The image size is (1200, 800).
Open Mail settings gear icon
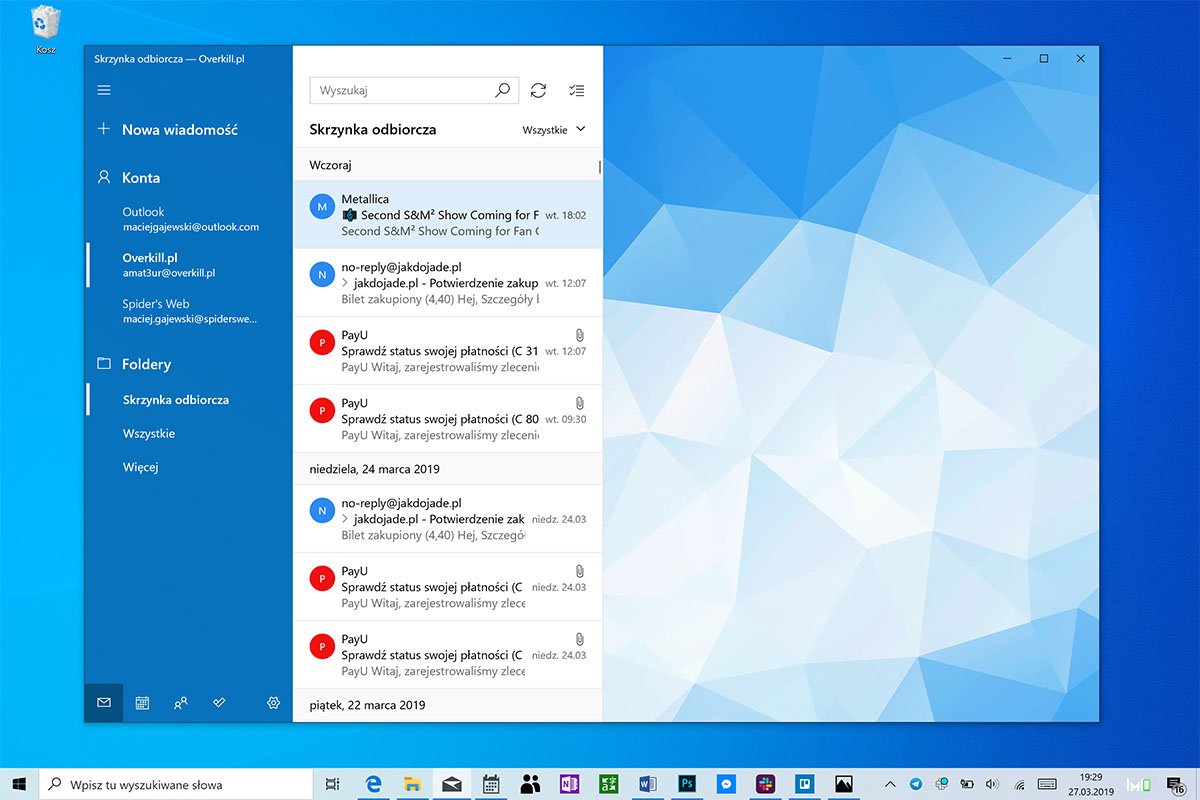pyautogui.click(x=273, y=703)
